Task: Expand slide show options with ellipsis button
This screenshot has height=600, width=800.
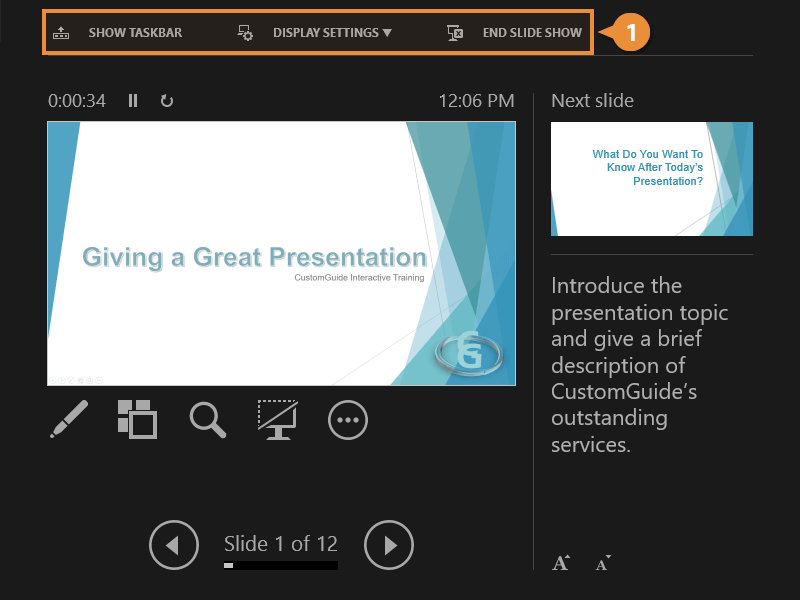Action: point(347,420)
